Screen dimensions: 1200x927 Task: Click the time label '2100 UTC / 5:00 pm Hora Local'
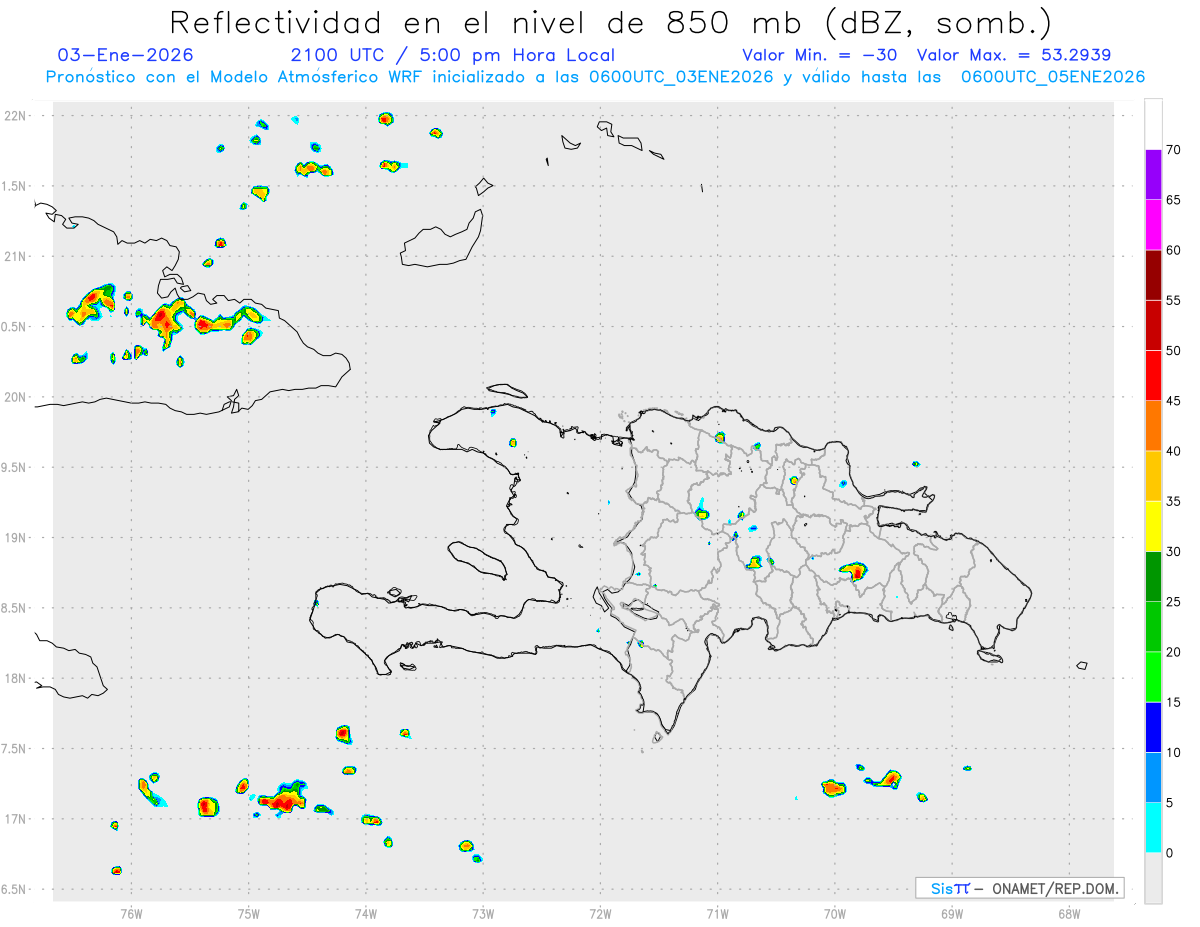pyautogui.click(x=453, y=55)
